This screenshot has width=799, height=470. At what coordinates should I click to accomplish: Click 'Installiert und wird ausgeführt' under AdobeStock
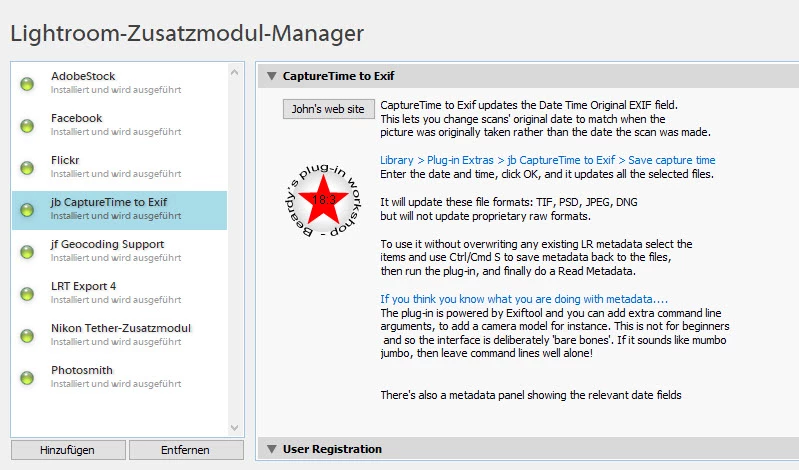click(x=116, y=90)
